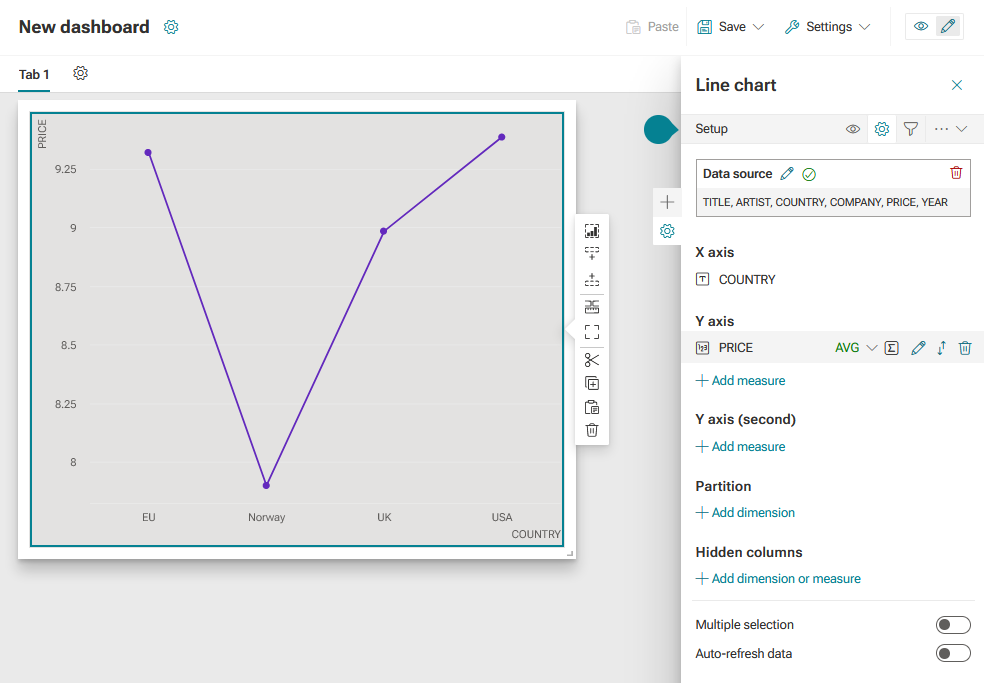Select the PRICE Y axis measure
The height and width of the screenshot is (683, 984).
pos(735,347)
